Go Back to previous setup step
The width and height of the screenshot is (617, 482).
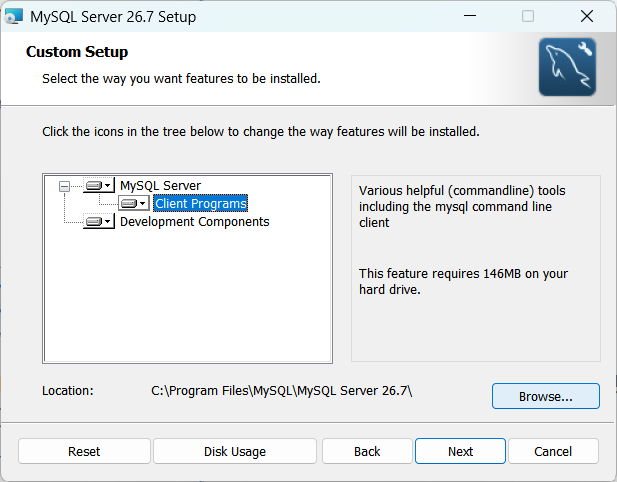[367, 451]
